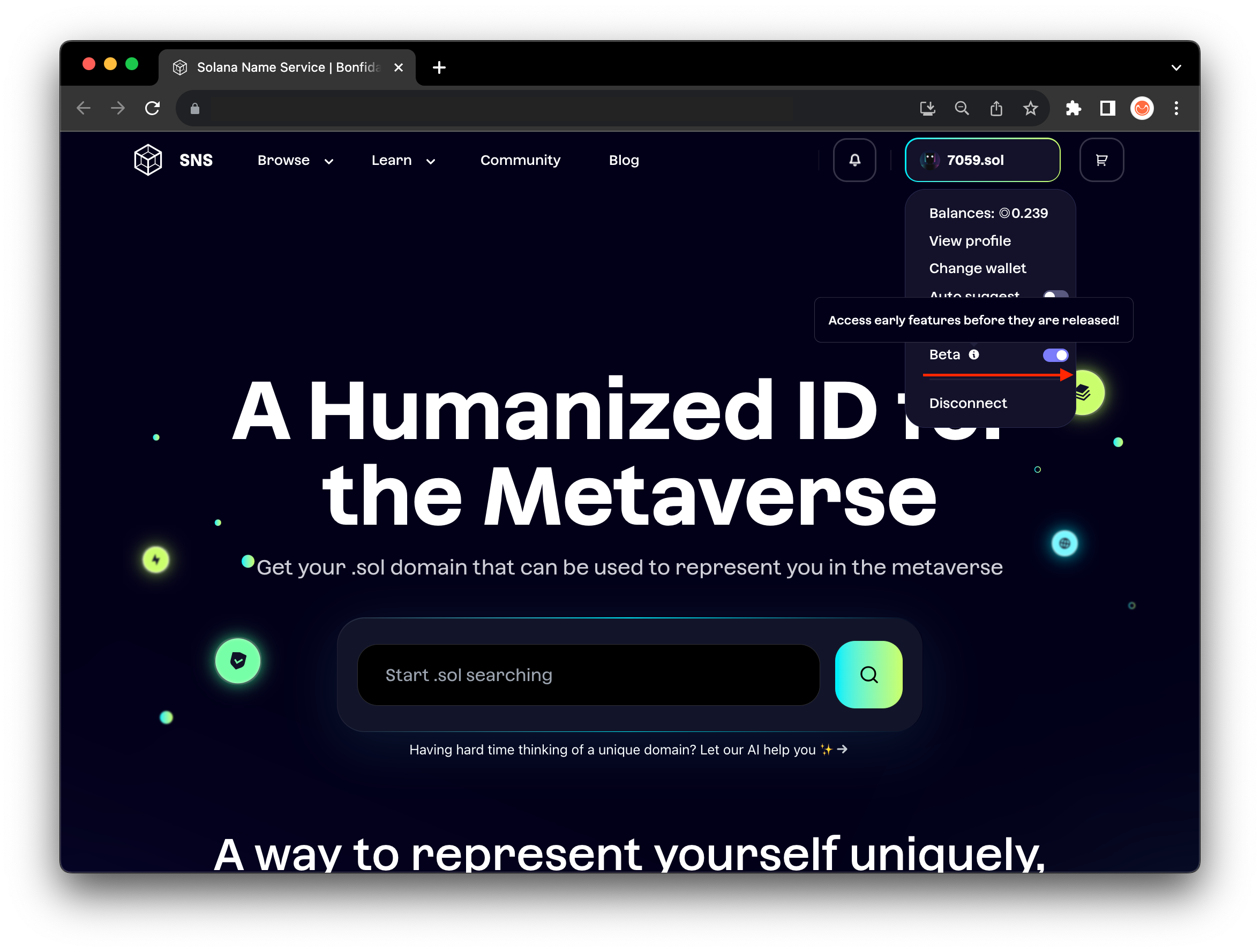
Task: Disable the Beta toggle switch
Action: (1055, 356)
